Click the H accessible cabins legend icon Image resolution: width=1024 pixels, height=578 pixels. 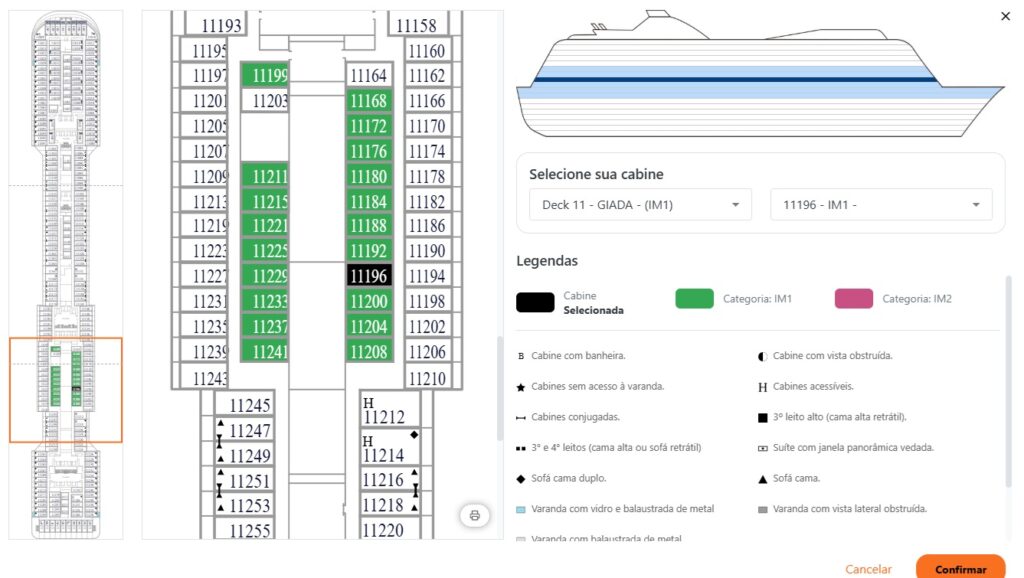[762, 386]
